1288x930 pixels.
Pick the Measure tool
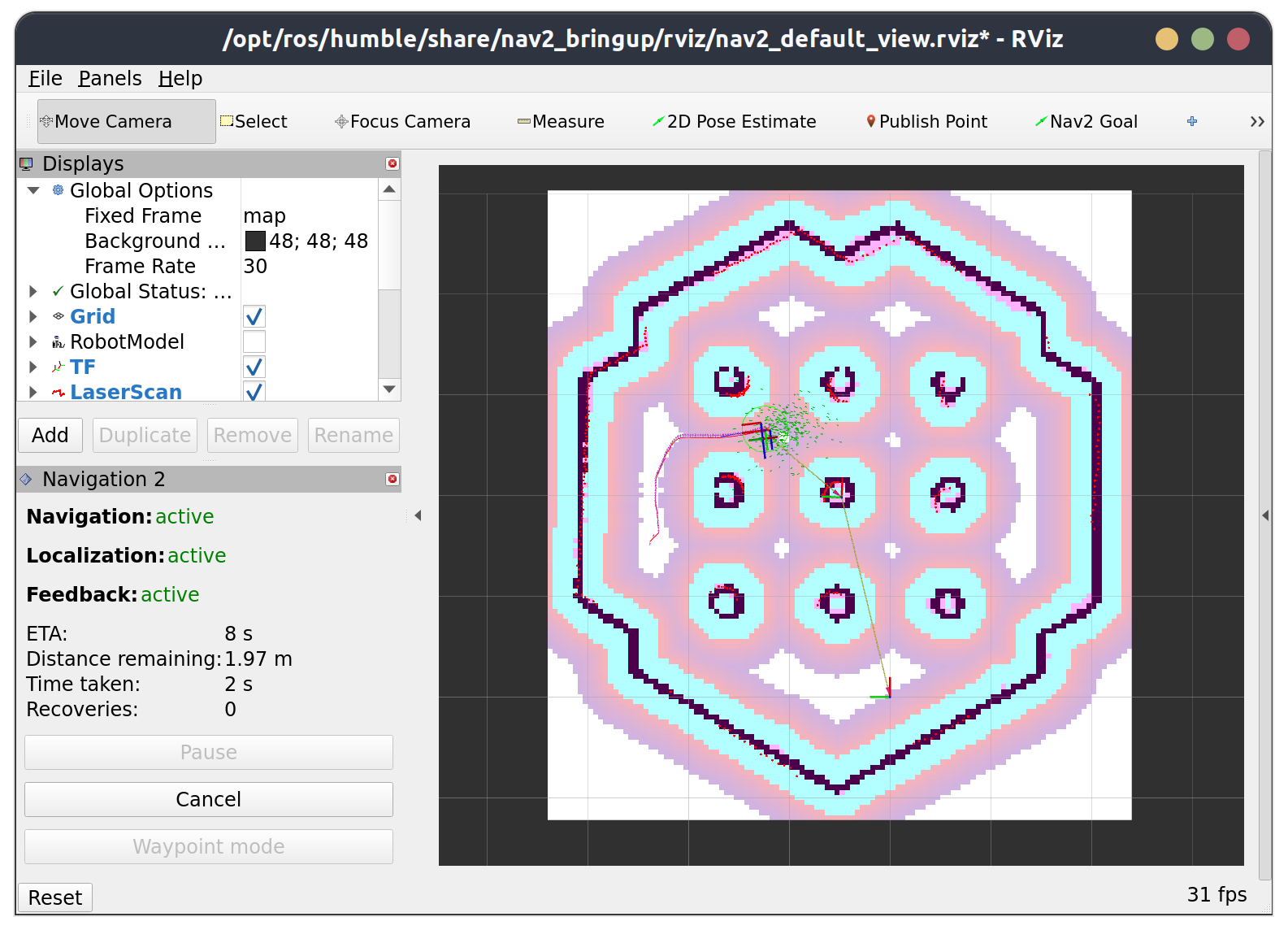pos(561,122)
